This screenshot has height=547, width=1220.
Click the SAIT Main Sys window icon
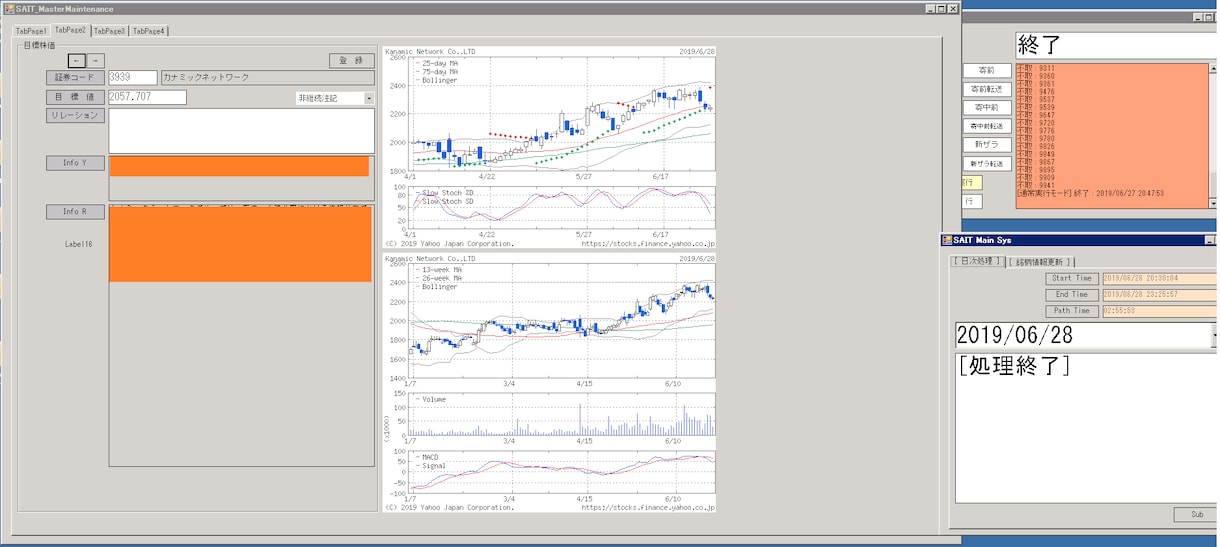coord(947,240)
